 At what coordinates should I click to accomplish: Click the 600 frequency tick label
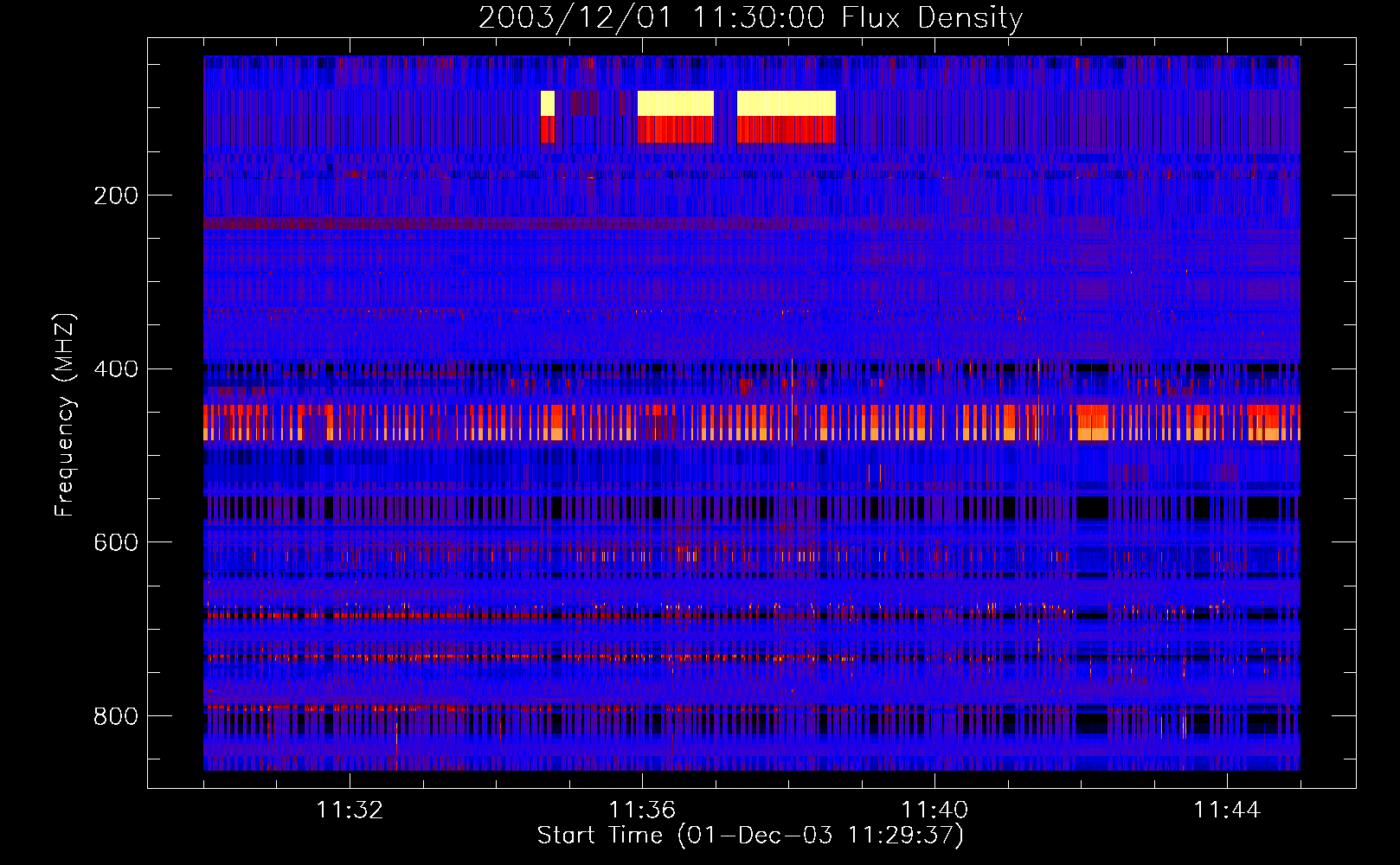116,542
